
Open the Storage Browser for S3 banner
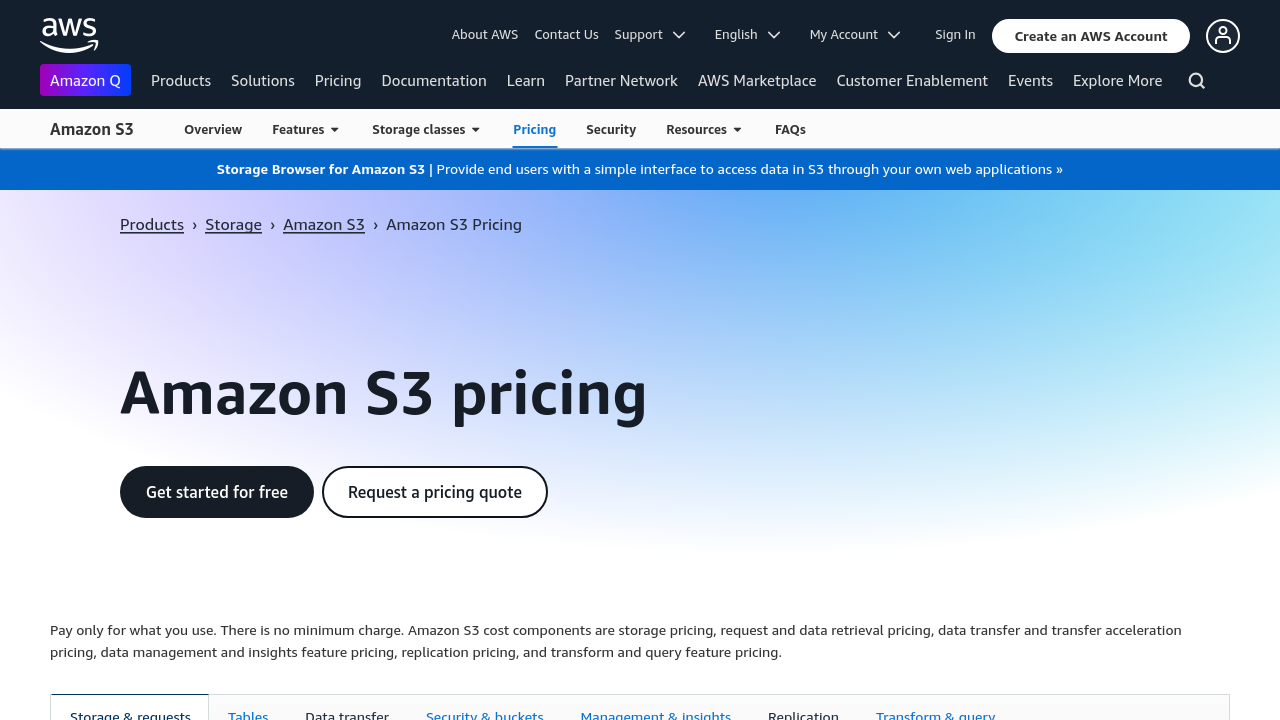(x=640, y=170)
